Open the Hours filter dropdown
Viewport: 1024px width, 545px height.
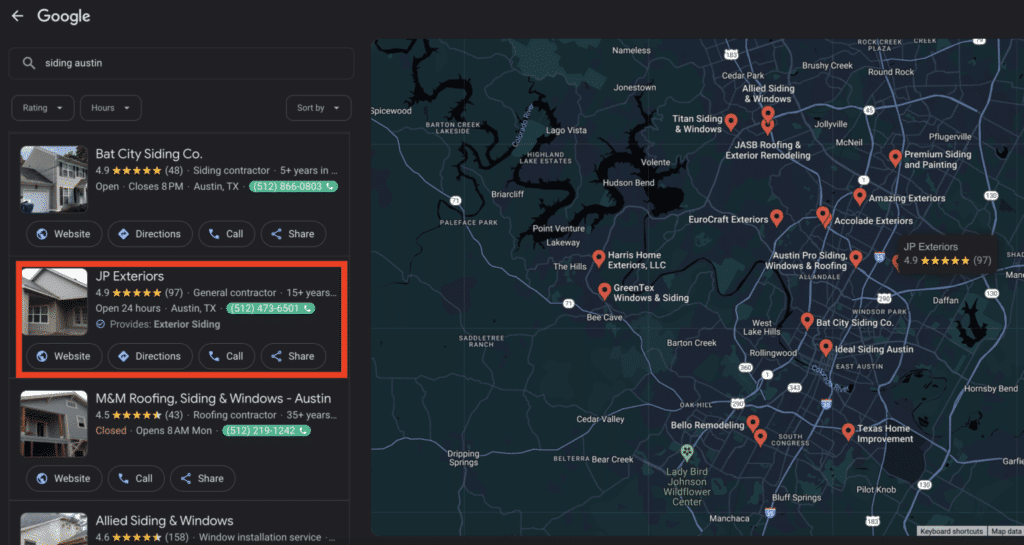coord(110,108)
